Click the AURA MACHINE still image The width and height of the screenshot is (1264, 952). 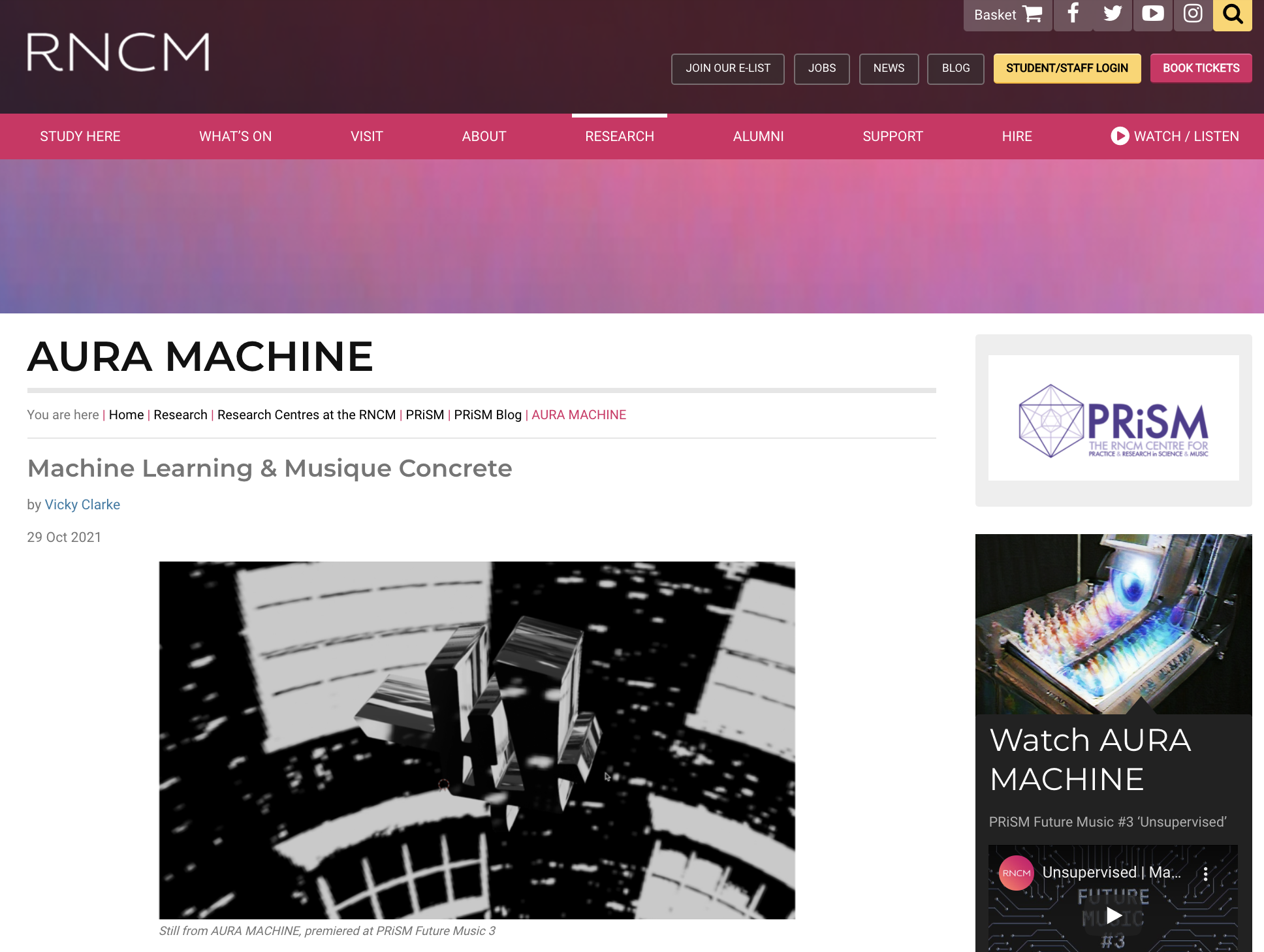pos(477,740)
